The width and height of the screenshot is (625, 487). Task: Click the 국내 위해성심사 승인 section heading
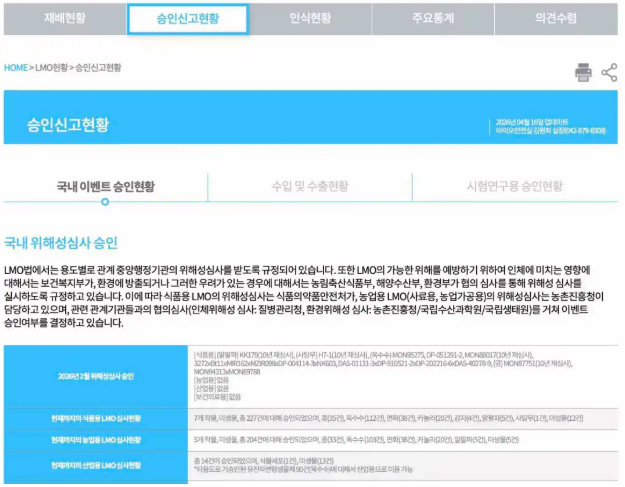click(x=61, y=242)
